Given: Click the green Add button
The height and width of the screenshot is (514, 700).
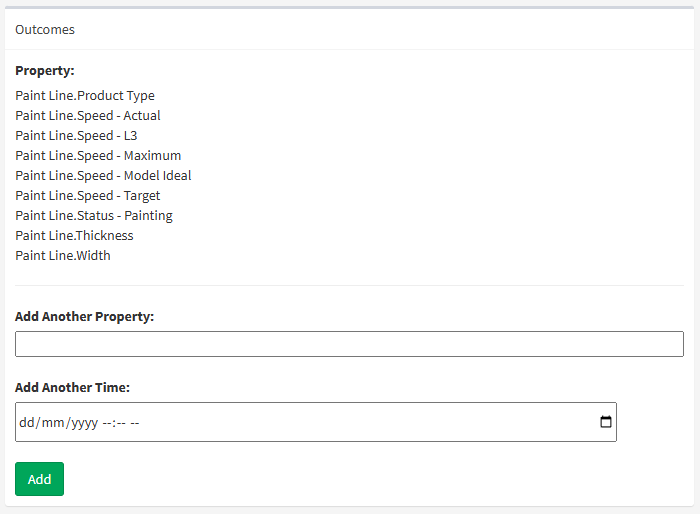Looking at the screenshot, I should [x=39, y=479].
